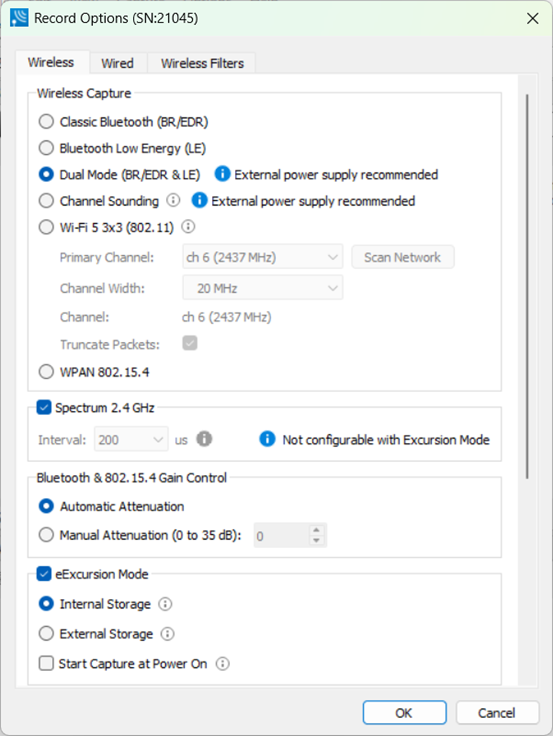Confirm settings with the OK button
This screenshot has height=736, width=553.
(404, 713)
